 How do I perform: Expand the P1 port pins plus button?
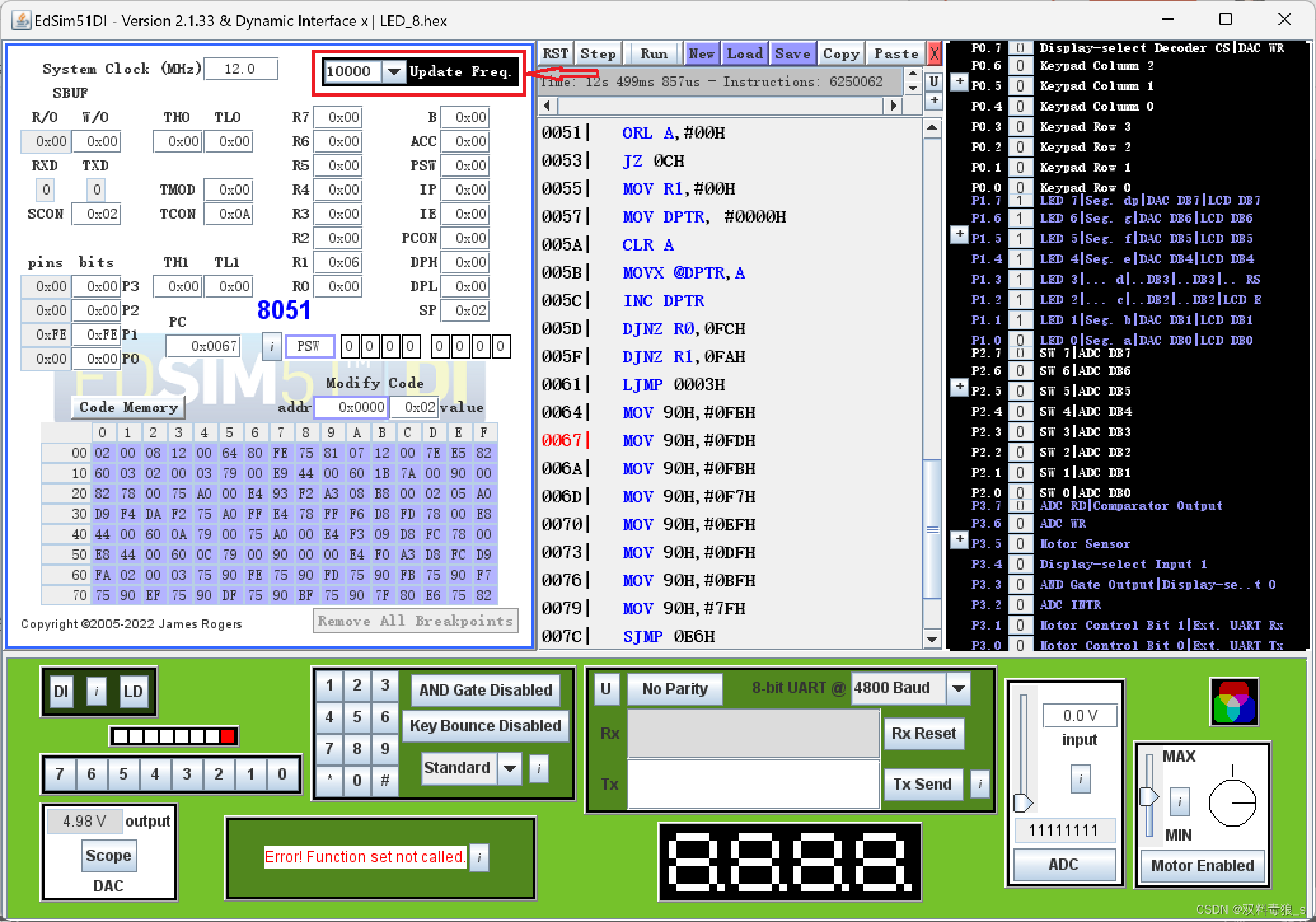[959, 234]
